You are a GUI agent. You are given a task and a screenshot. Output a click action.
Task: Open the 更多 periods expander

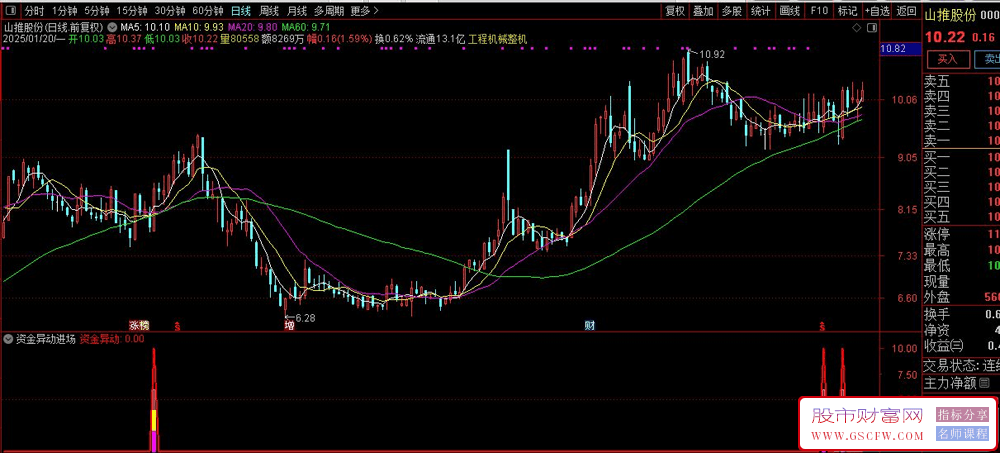(365, 11)
